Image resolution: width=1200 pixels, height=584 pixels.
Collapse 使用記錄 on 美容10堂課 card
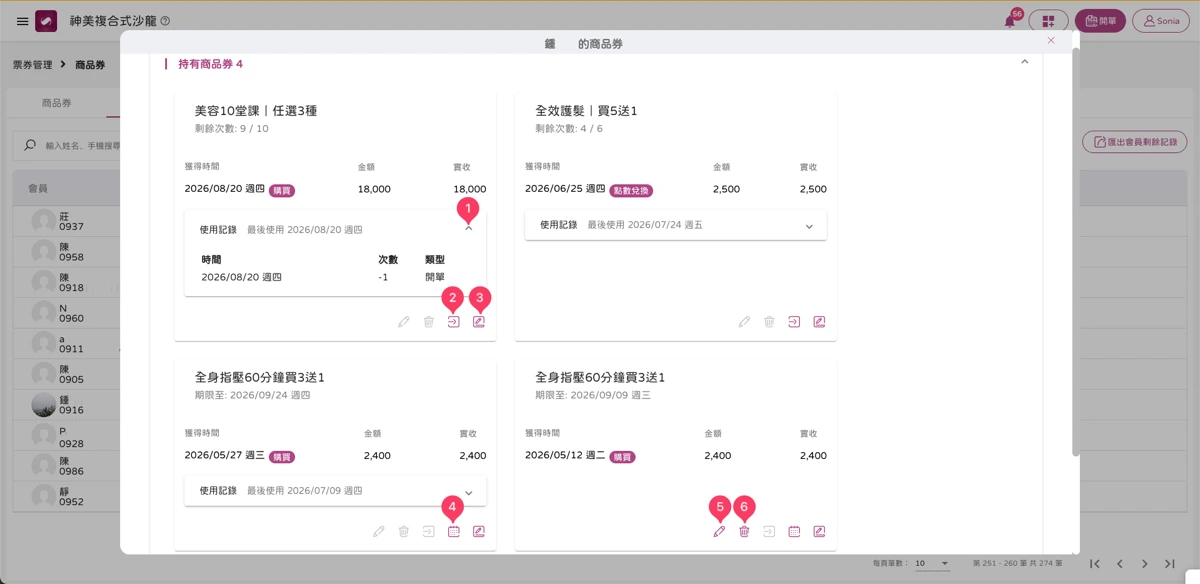[x=468, y=229]
